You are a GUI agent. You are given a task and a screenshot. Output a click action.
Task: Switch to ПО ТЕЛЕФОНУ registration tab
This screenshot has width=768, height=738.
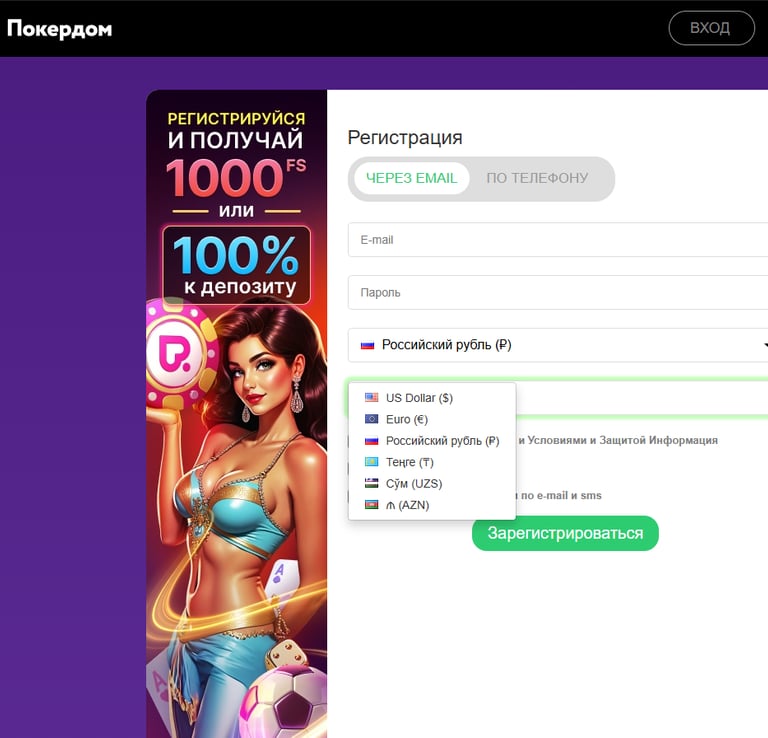coord(537,178)
